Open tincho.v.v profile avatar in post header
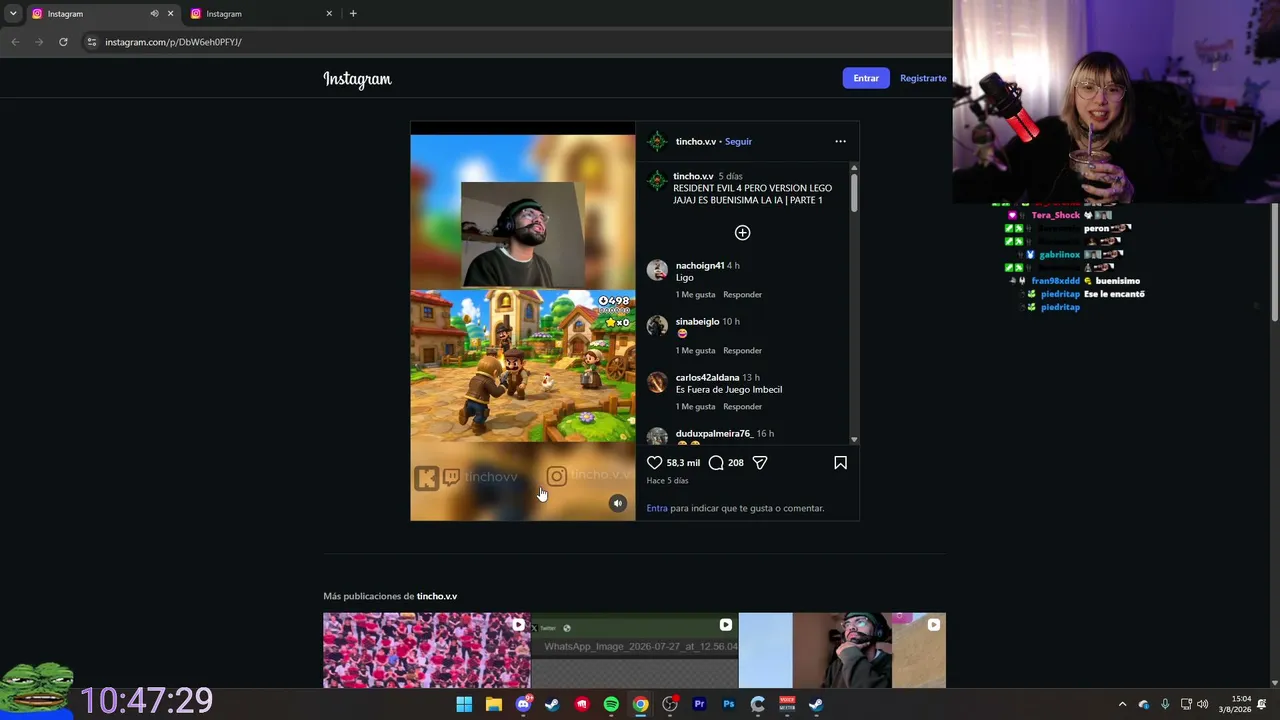This screenshot has width=1280, height=720. point(657,141)
